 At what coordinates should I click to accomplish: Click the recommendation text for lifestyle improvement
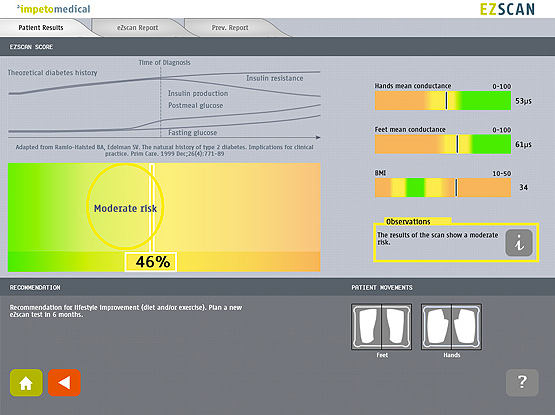(126, 311)
